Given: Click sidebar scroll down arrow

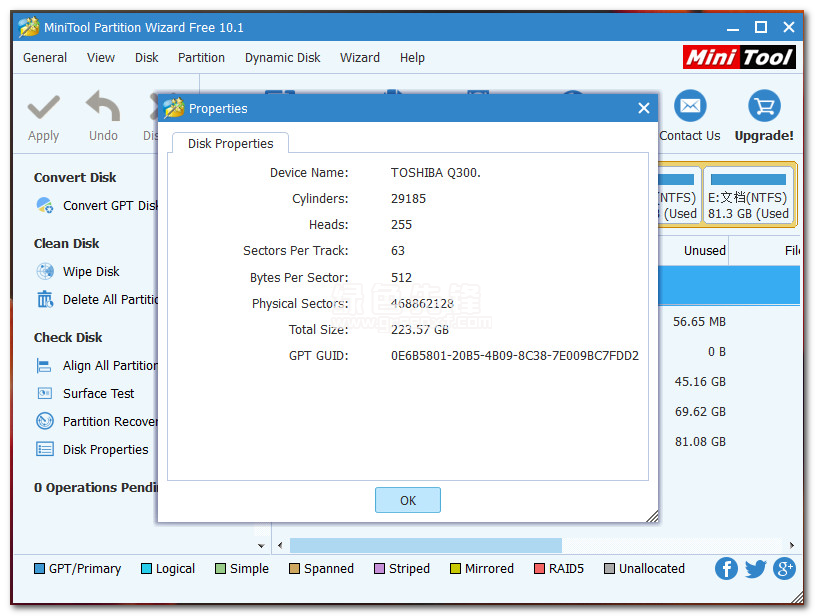Looking at the screenshot, I should (261, 546).
